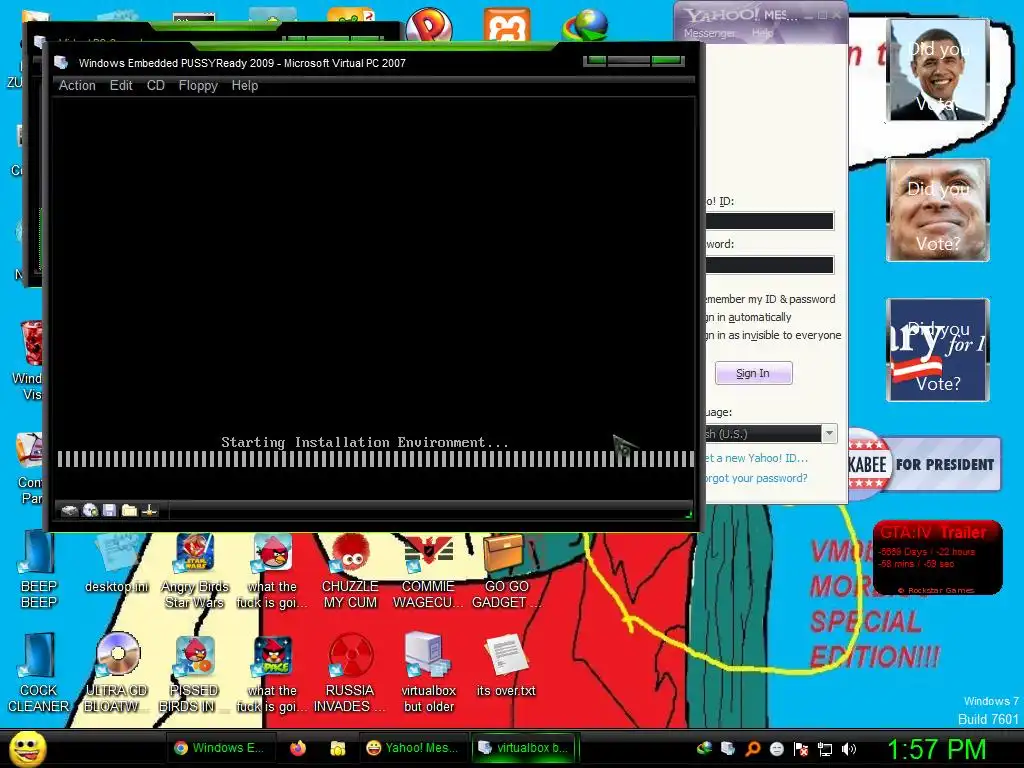Toggle 'Sign in automatically' option label
The image size is (1024, 768).
tap(748, 317)
